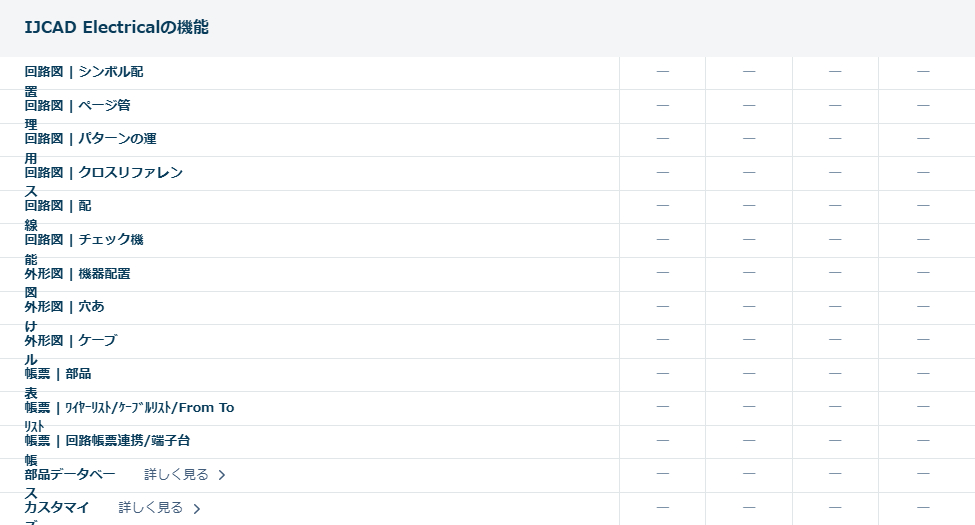Click the 帳票 | 回路帳票連携/端子台帳 feature label
The height and width of the screenshot is (525, 975).
(x=107, y=440)
